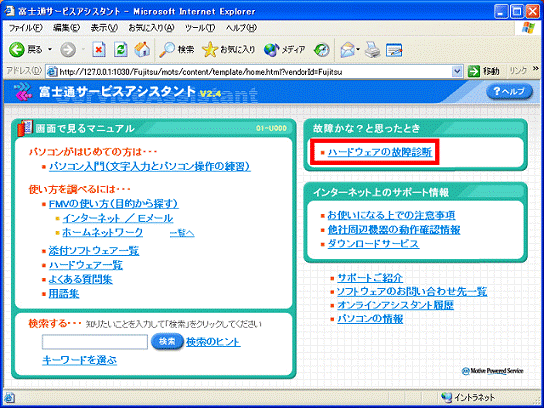Open the 編集(E) menu
The image size is (544, 408).
(66, 28)
